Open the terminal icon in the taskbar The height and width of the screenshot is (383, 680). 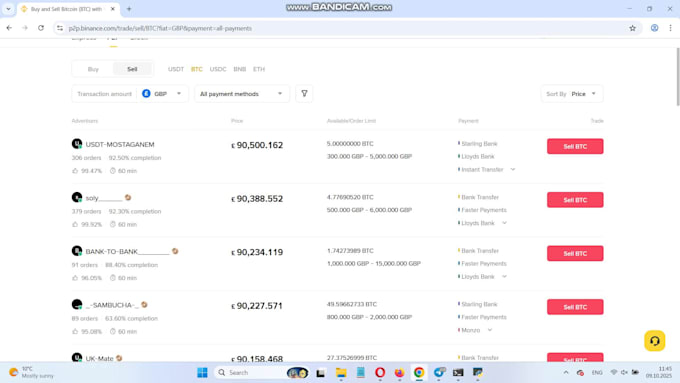458,373
